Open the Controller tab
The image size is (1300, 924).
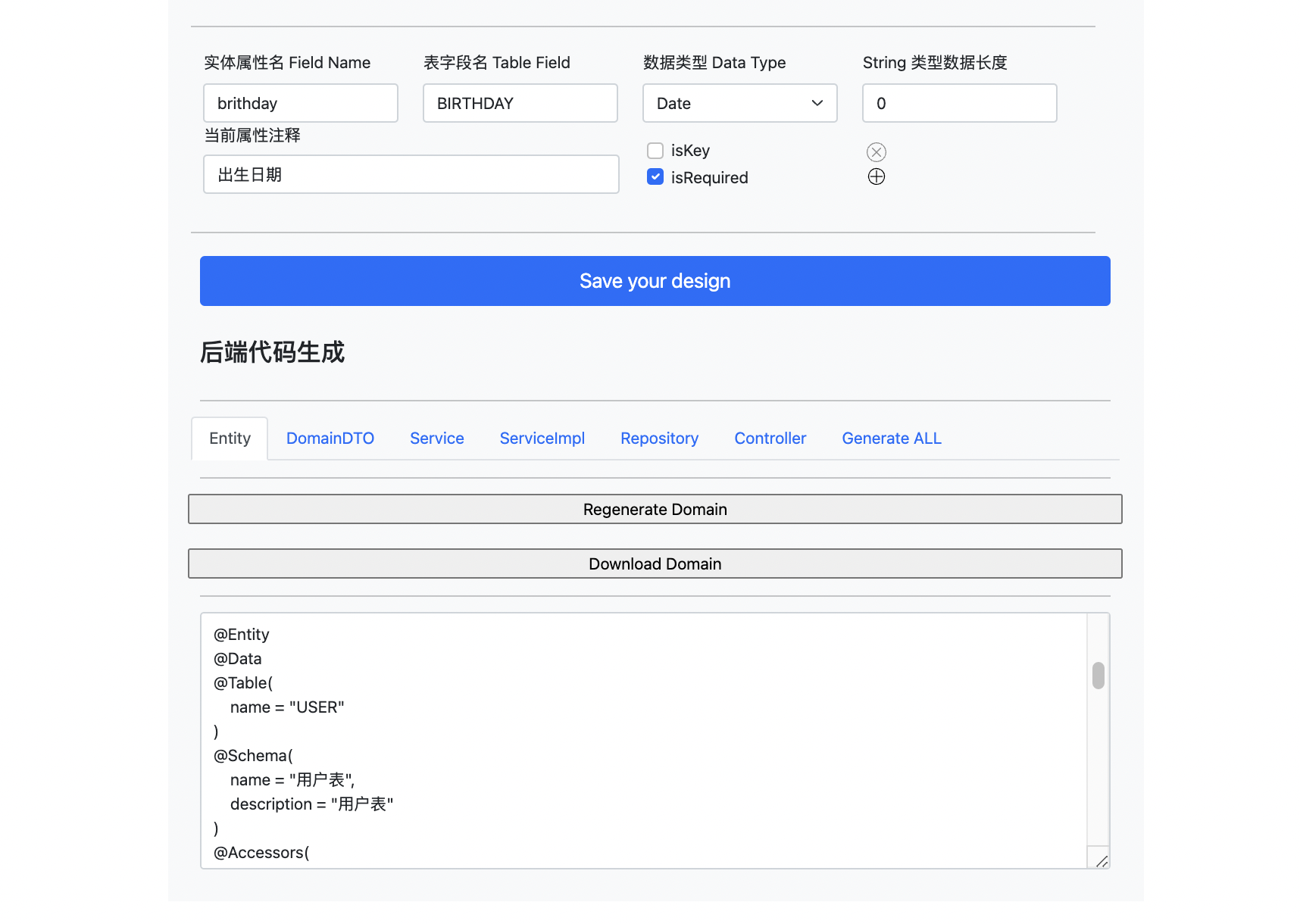pos(770,438)
